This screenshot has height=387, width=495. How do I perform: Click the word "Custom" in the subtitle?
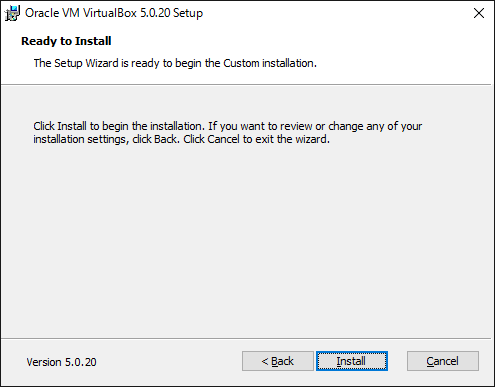click(x=241, y=63)
